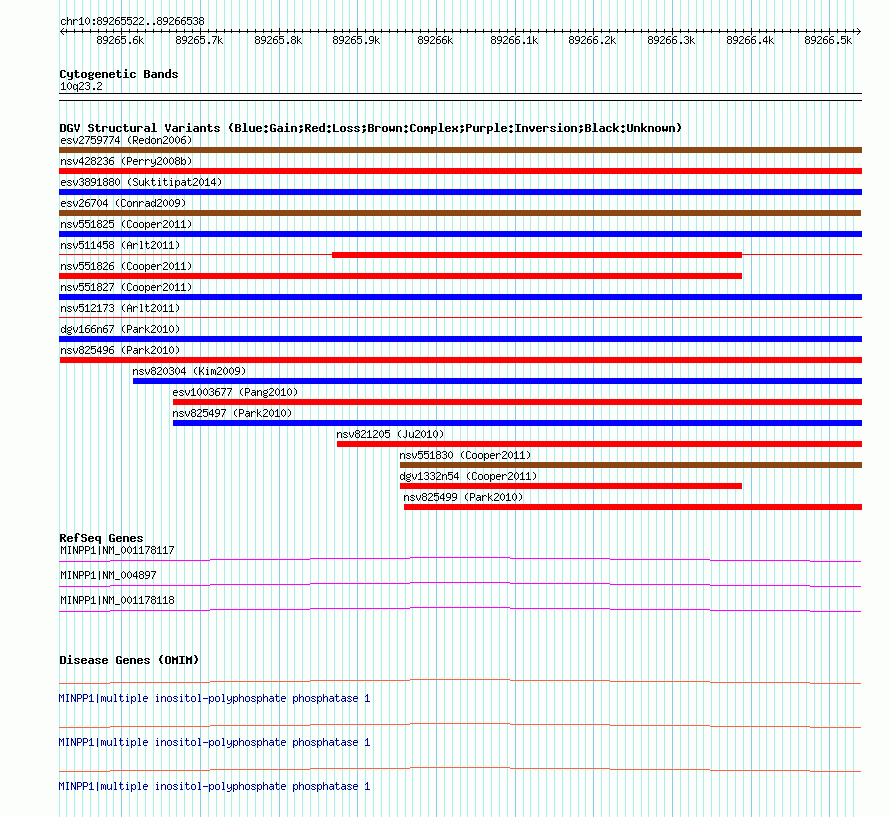Click the nsv551825 (Cooper2011) label

coord(126,224)
